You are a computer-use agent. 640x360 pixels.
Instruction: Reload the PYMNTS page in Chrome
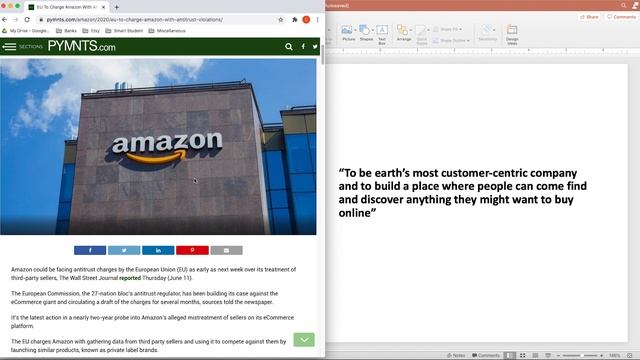(x=27, y=20)
